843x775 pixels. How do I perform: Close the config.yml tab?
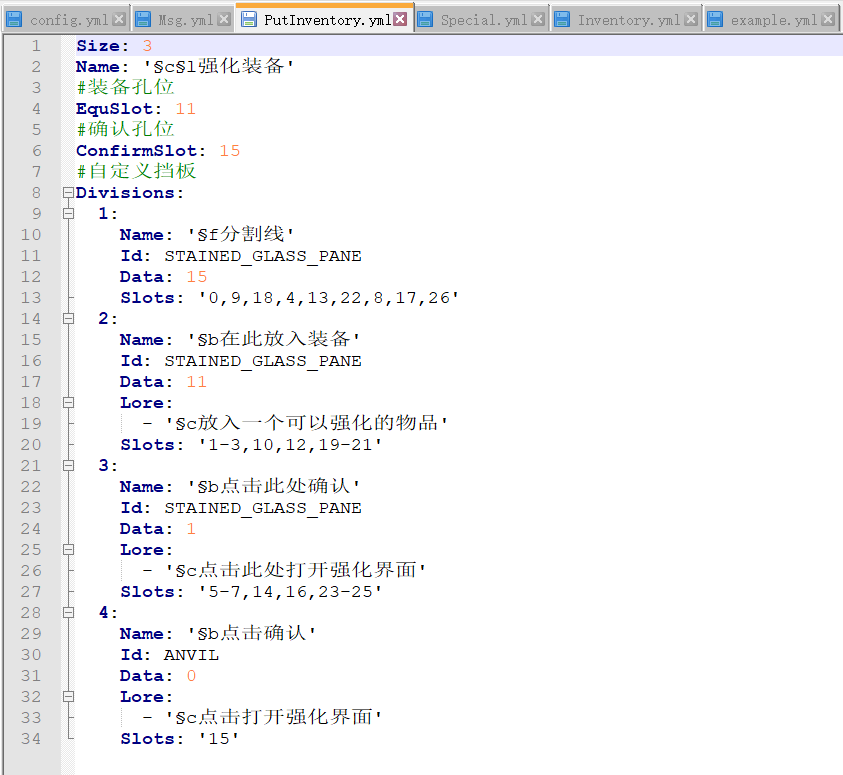120,19
